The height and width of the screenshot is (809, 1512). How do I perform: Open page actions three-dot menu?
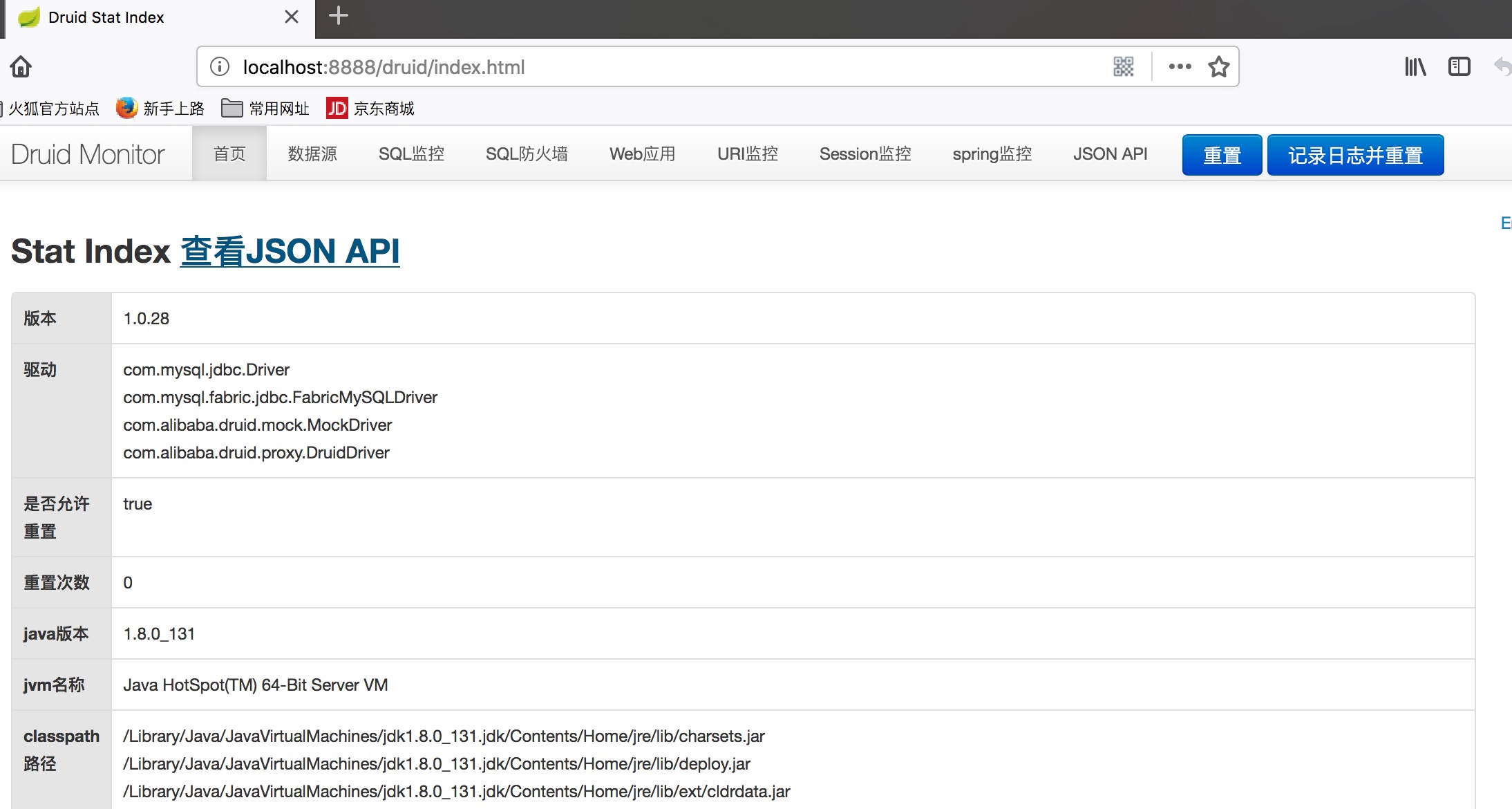[1180, 66]
